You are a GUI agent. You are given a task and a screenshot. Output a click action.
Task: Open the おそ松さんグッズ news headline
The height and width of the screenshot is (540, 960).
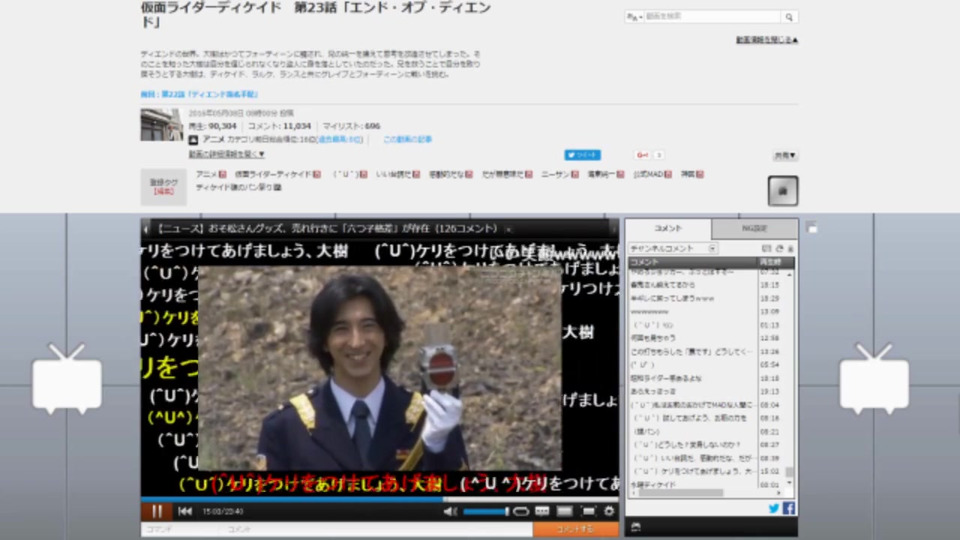(x=327, y=229)
